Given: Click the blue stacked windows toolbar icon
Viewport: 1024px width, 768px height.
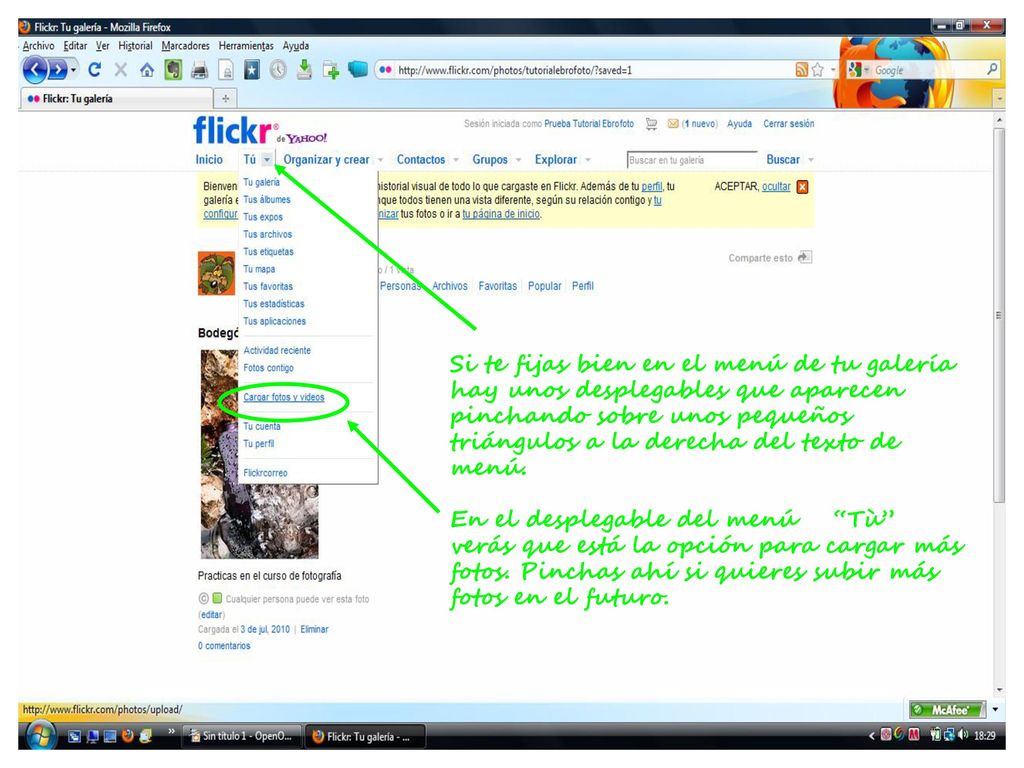Looking at the screenshot, I should 358,69.
